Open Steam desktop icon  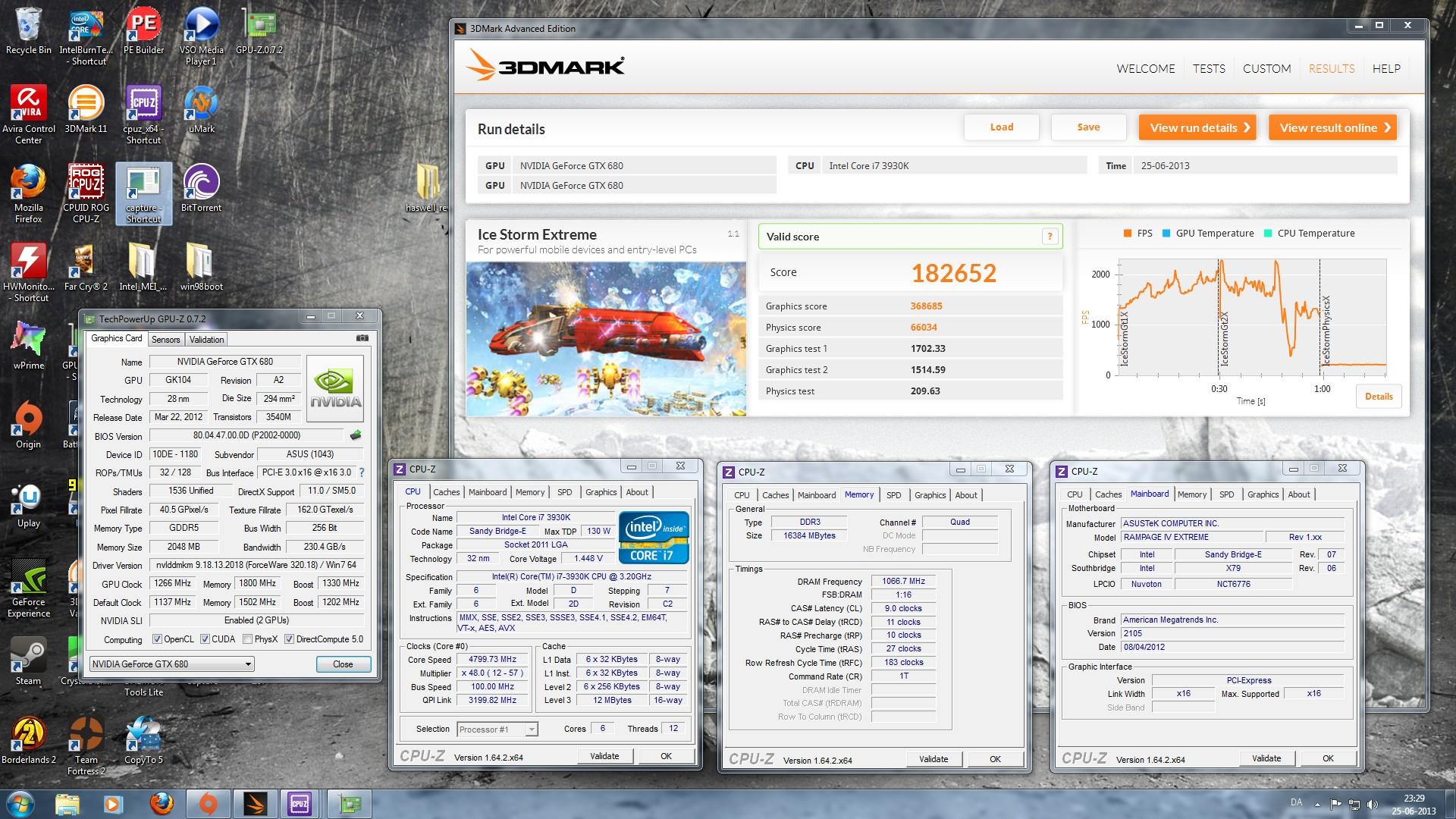point(28,661)
